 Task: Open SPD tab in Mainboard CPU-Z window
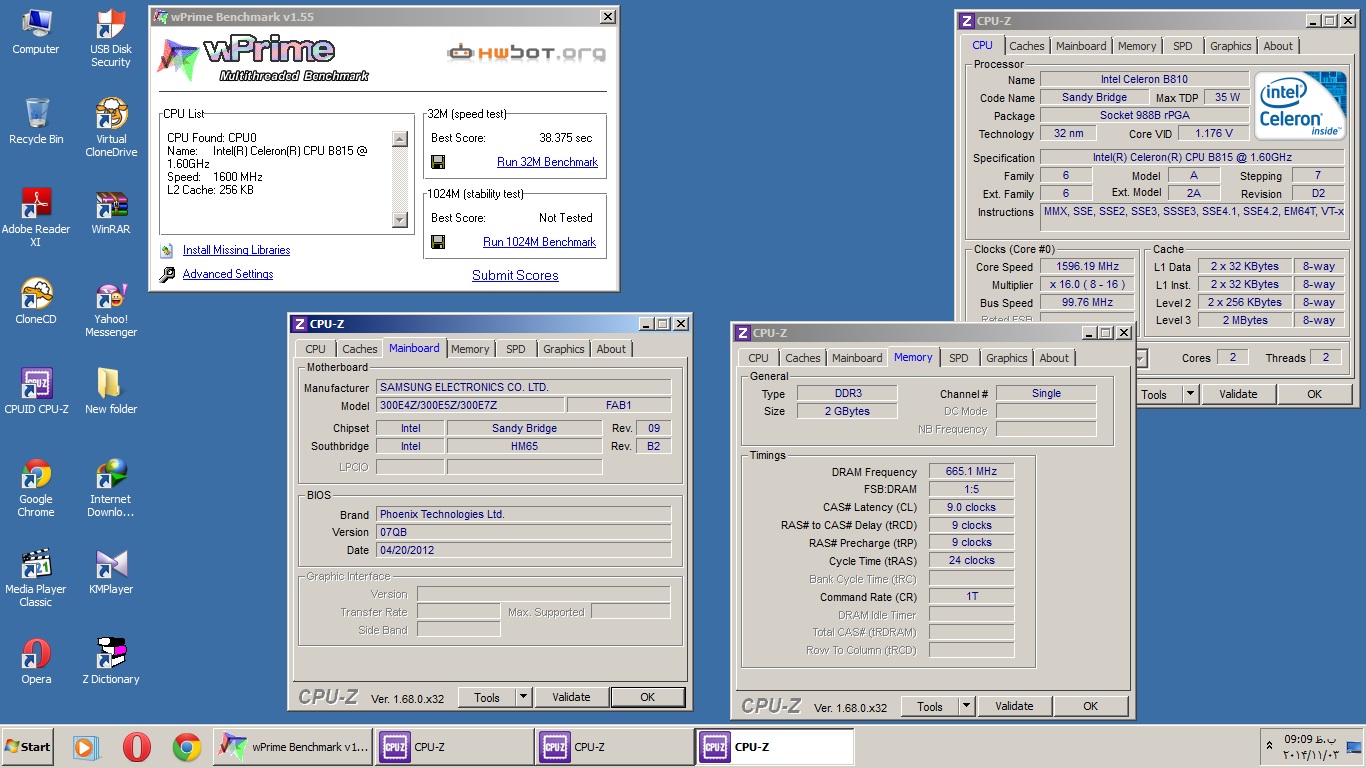pos(515,349)
